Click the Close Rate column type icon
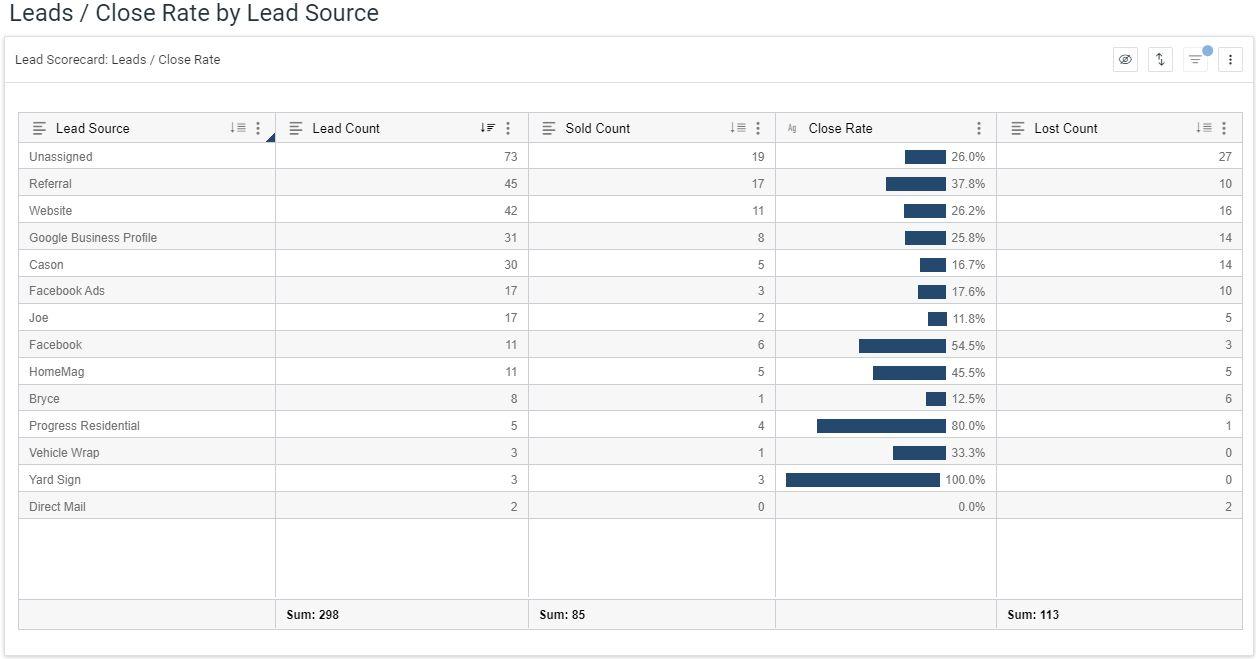The height and width of the screenshot is (659, 1256). [792, 128]
